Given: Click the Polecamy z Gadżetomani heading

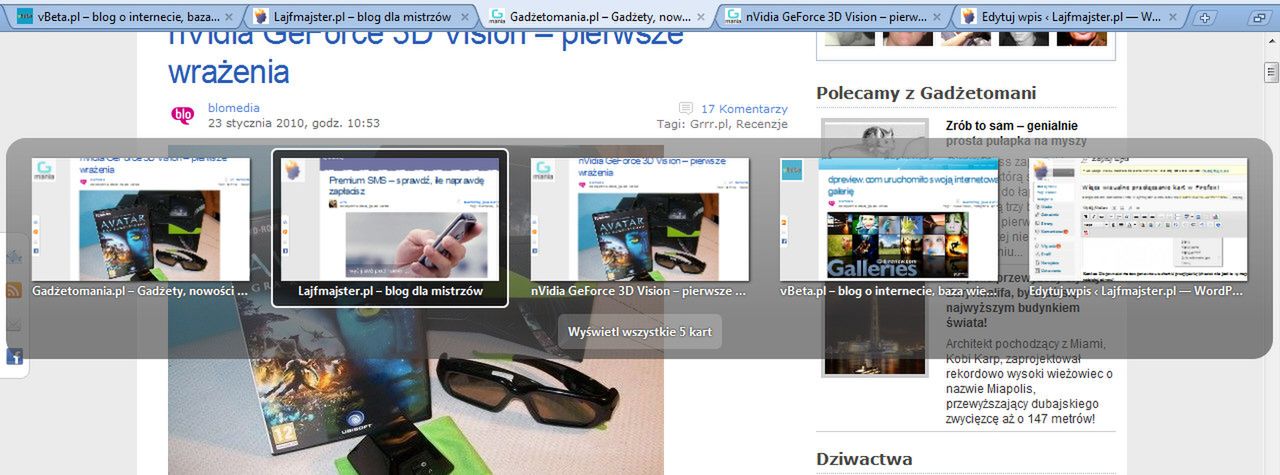Looking at the screenshot, I should pos(926,93).
